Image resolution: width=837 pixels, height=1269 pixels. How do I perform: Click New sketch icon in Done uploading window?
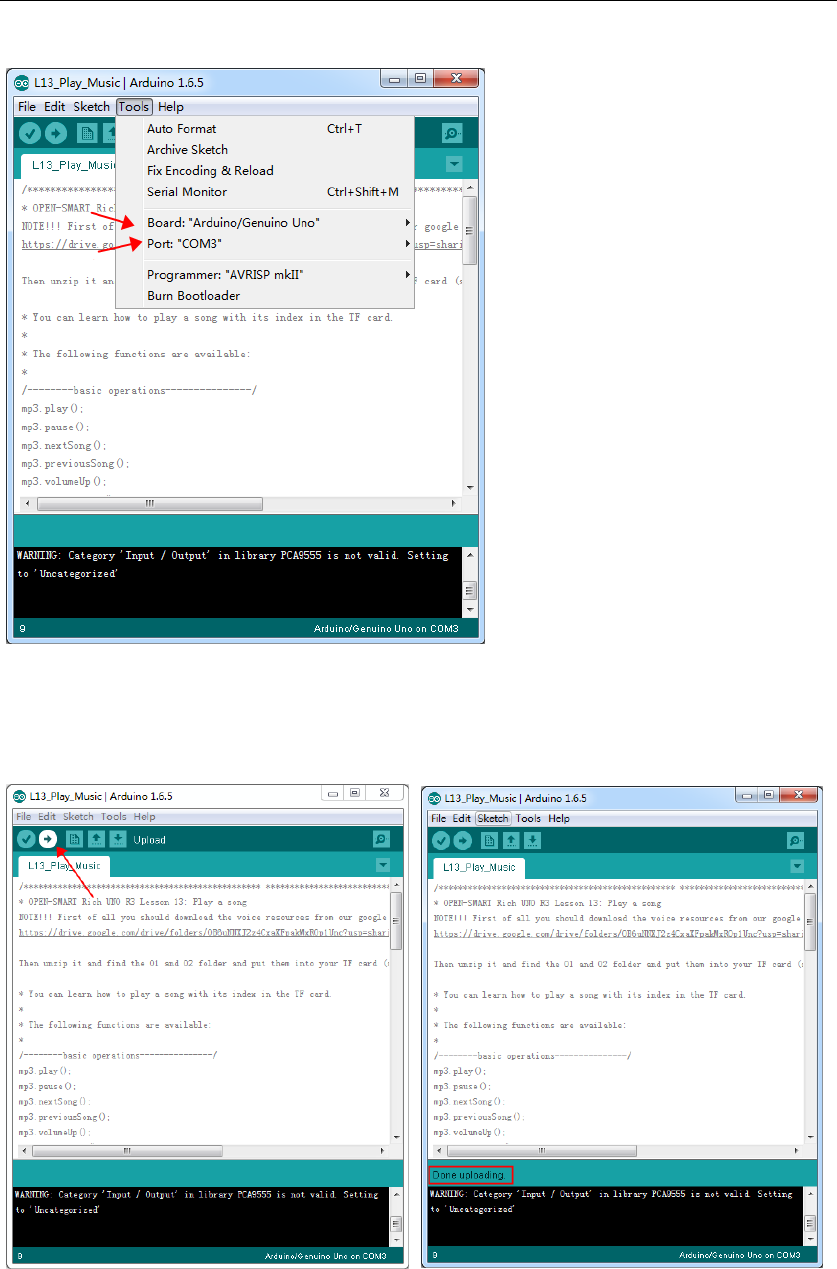click(x=489, y=841)
